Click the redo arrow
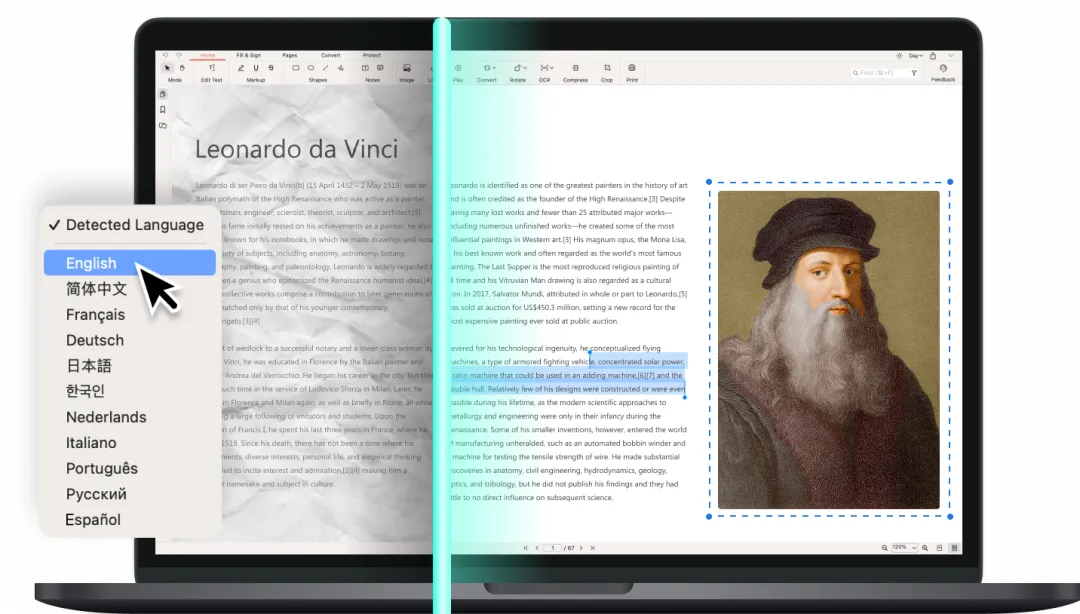Screen dimensions: 1080x614 (179, 55)
